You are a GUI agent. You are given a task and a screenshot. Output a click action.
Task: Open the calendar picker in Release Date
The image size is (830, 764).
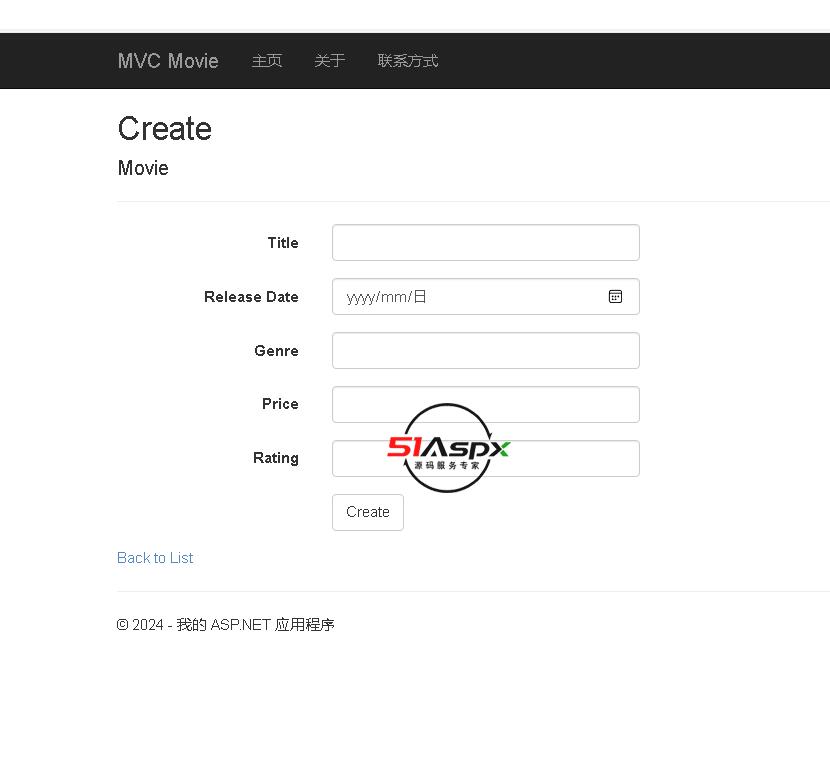616,297
